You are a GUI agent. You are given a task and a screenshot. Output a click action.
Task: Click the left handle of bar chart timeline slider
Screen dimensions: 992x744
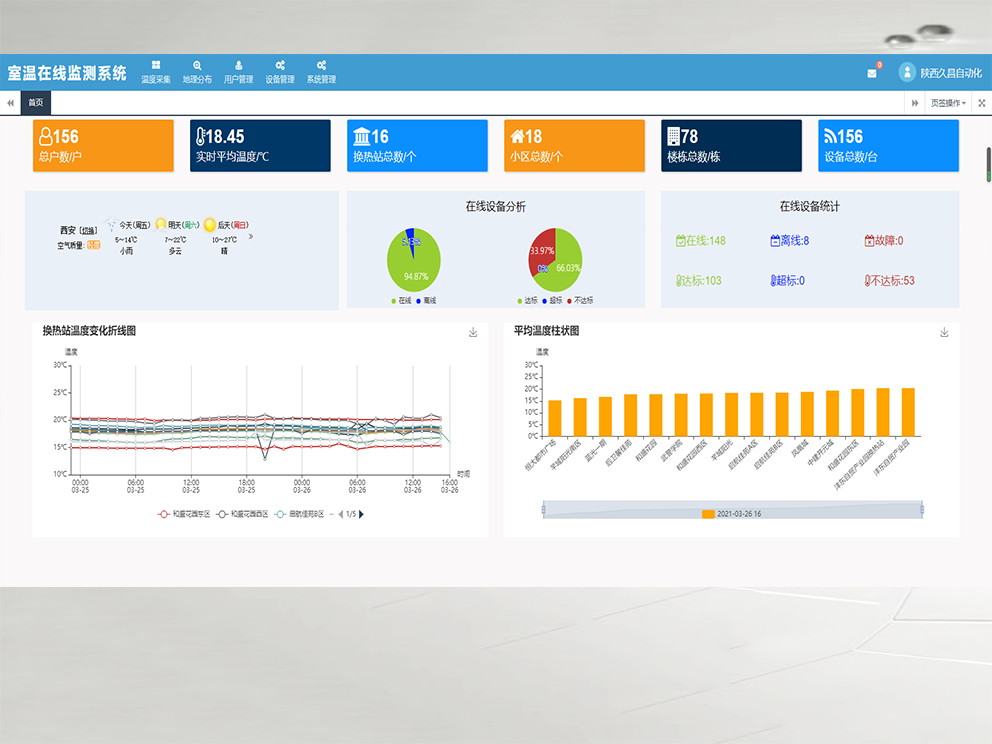pos(543,510)
